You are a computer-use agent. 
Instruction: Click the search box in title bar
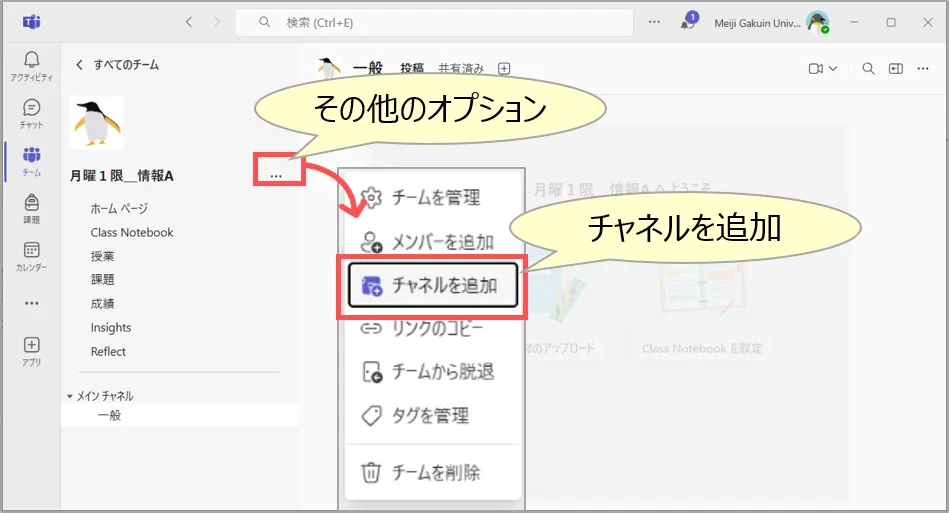point(434,22)
